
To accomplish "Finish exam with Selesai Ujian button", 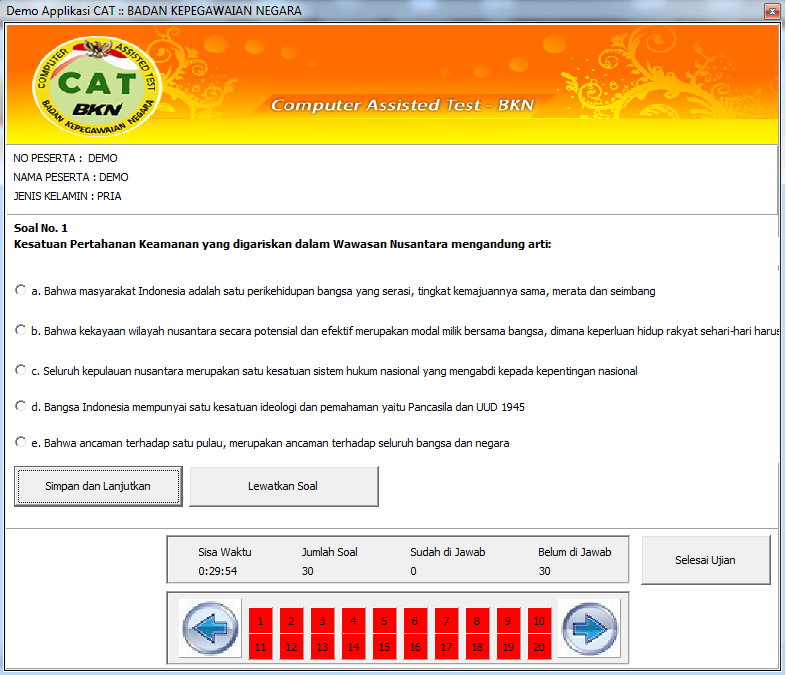I will [x=706, y=560].
